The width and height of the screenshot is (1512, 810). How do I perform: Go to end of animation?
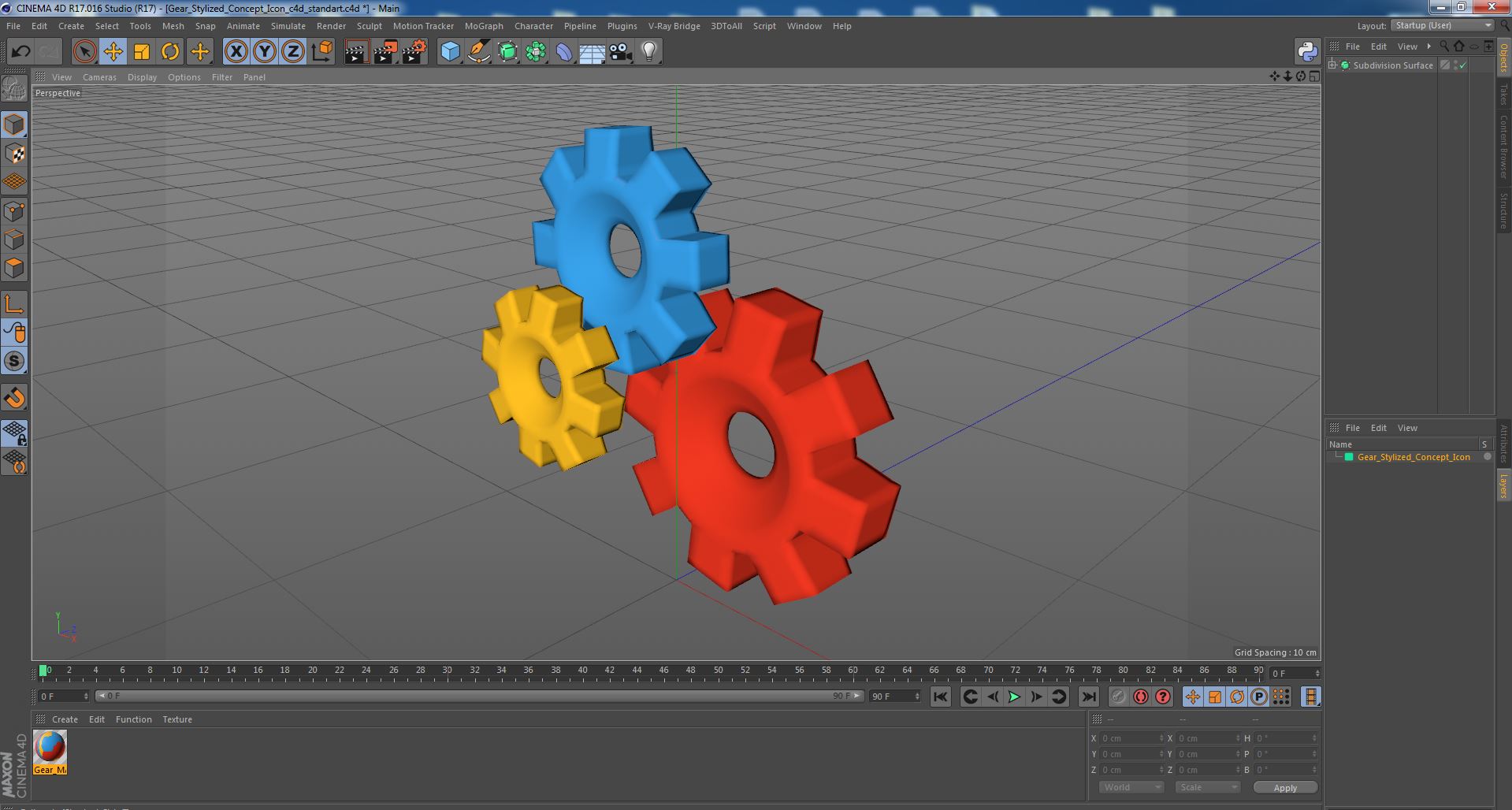(x=1089, y=697)
